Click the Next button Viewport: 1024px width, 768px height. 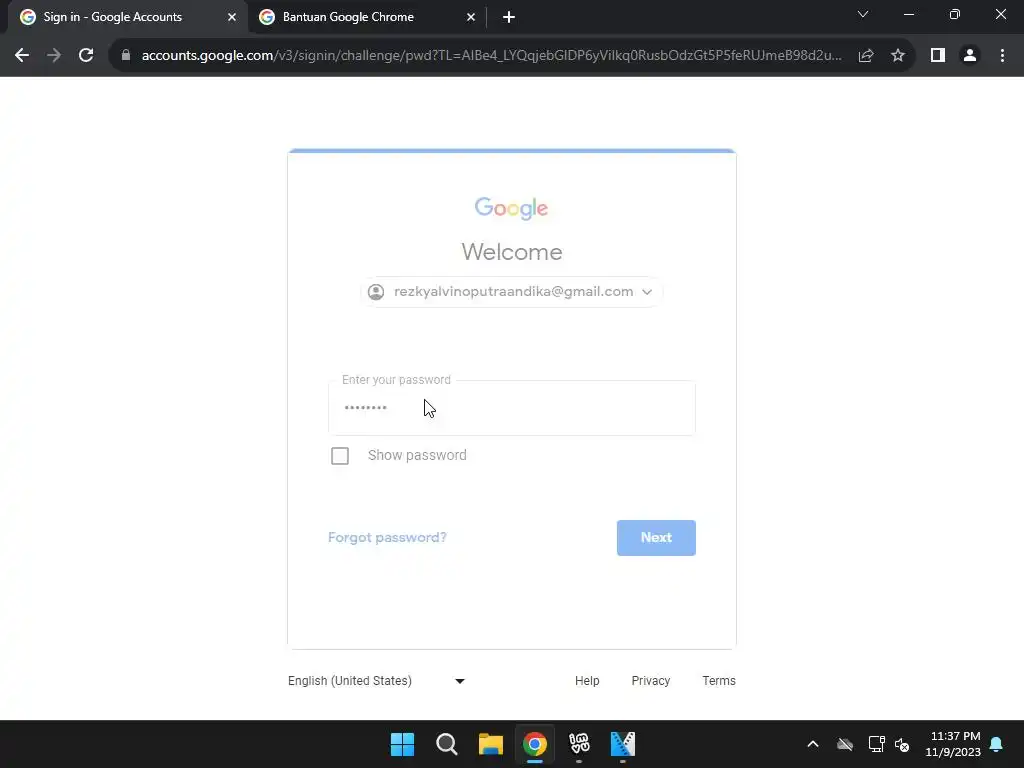click(656, 537)
